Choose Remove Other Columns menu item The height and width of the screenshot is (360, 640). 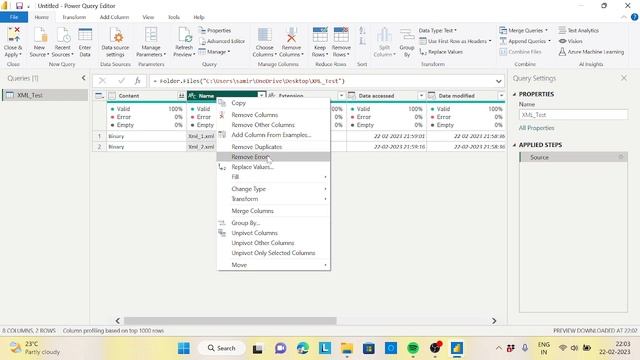273,125
